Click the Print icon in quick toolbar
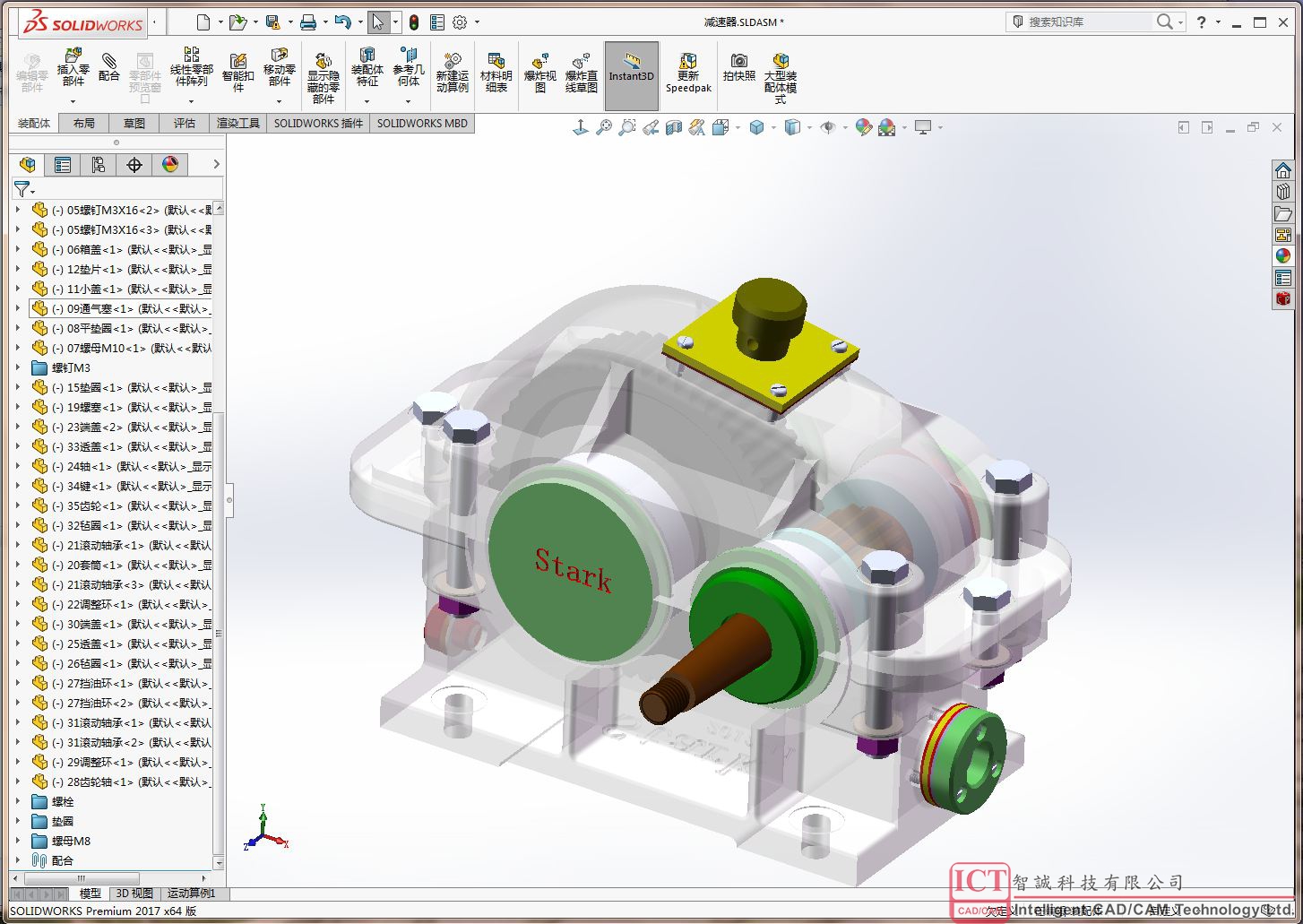Screen dimensions: 1303x924 tap(307, 22)
